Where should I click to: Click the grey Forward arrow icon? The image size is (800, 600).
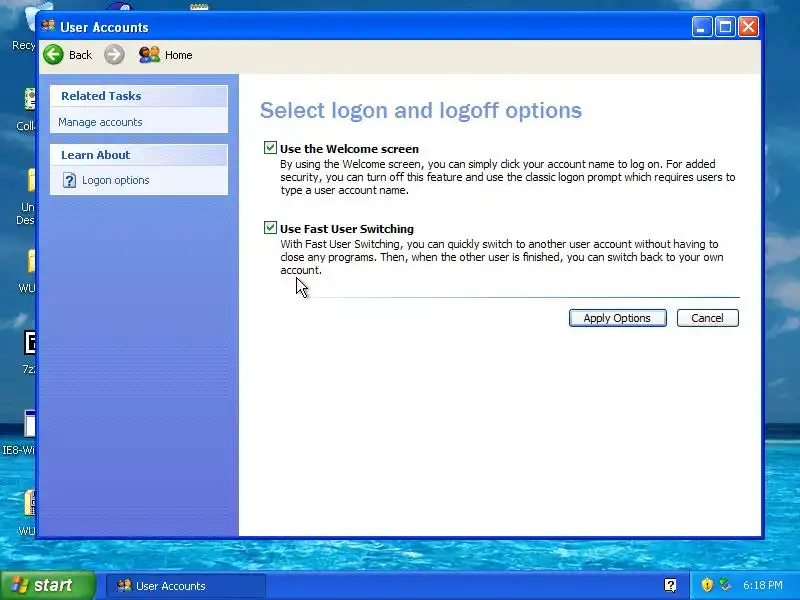pos(114,55)
